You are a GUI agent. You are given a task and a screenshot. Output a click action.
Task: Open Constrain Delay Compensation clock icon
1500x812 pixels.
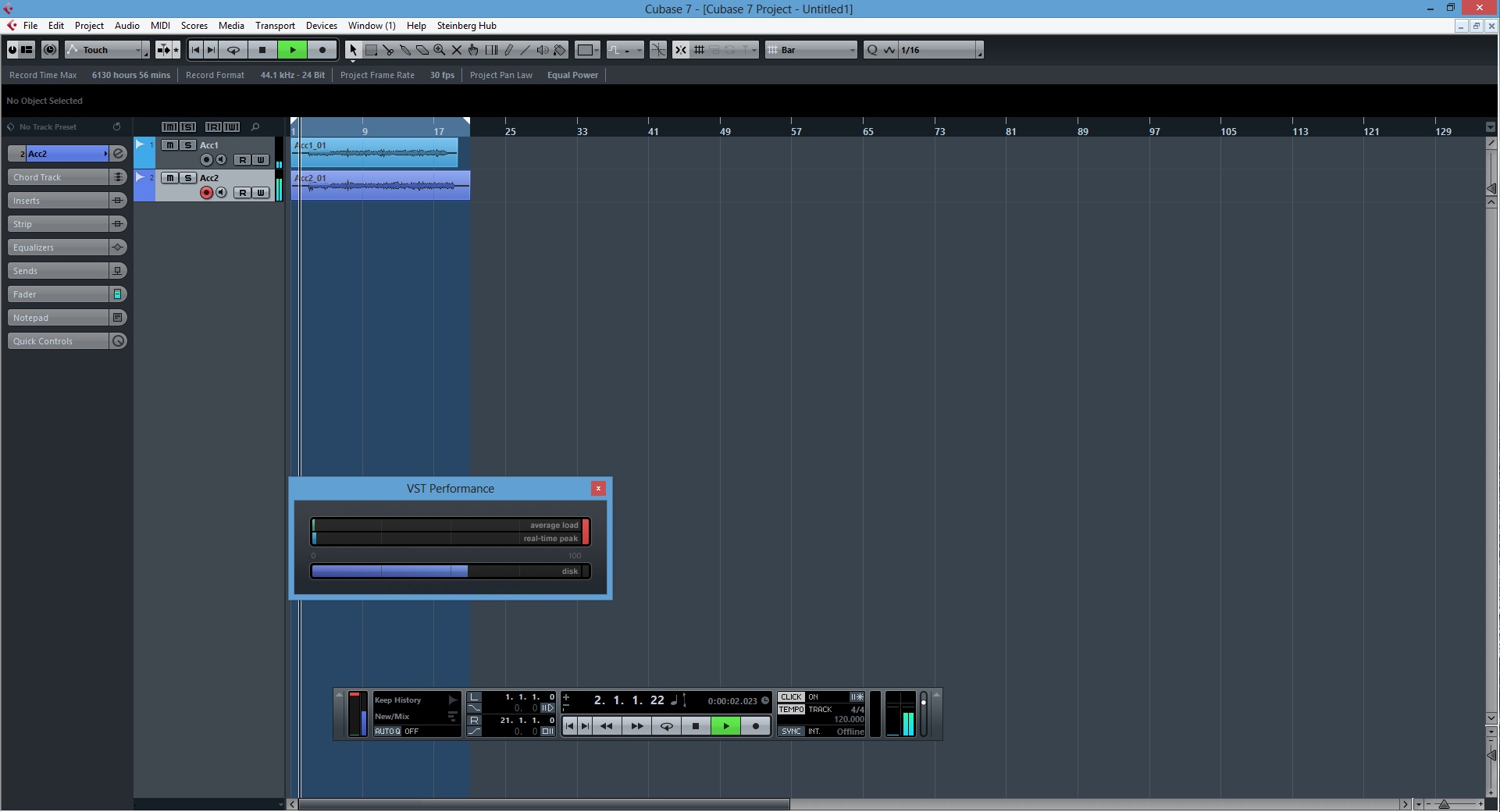[x=50, y=50]
